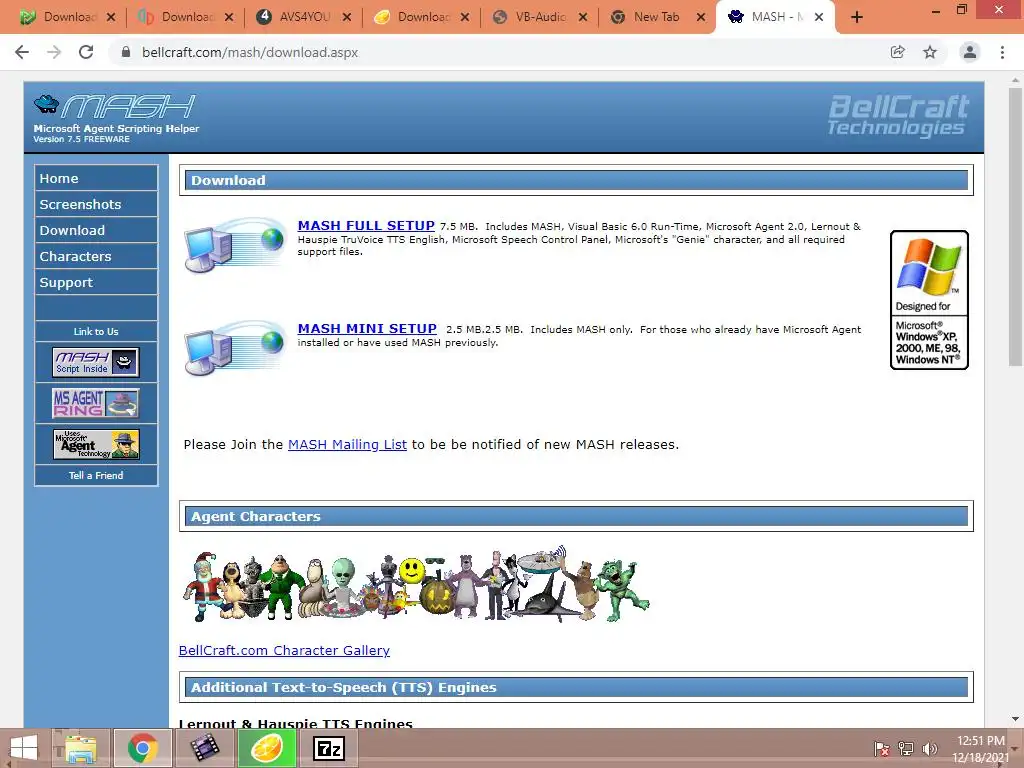Click the MASH MINI SETUP link

[367, 328]
